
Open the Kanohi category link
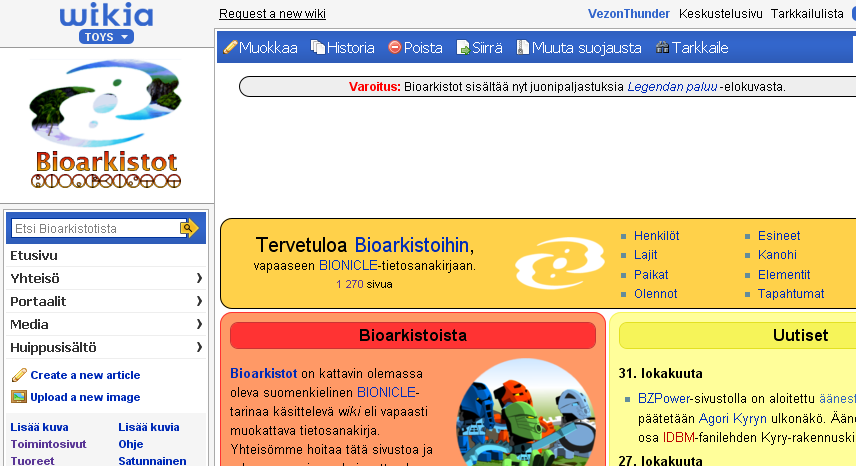tap(777, 255)
